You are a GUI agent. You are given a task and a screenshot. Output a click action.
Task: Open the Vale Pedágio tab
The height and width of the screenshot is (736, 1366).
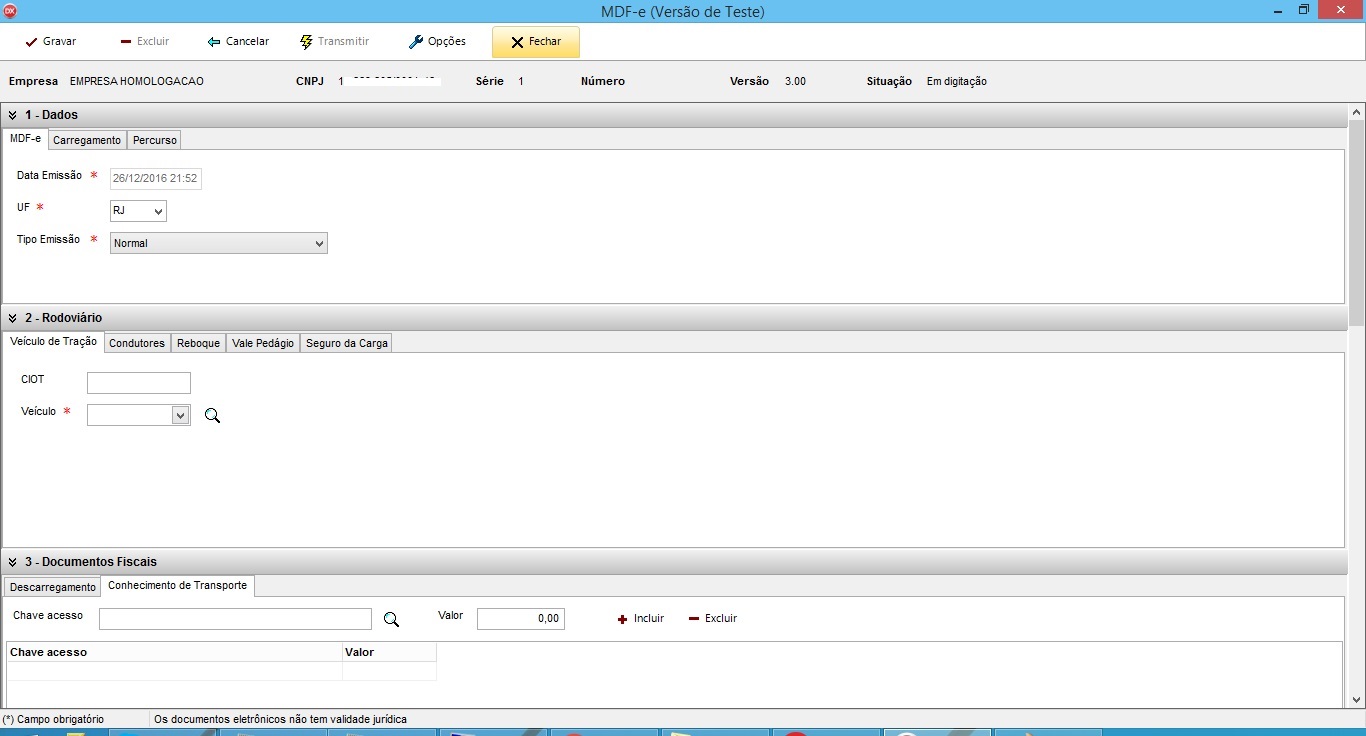click(263, 343)
